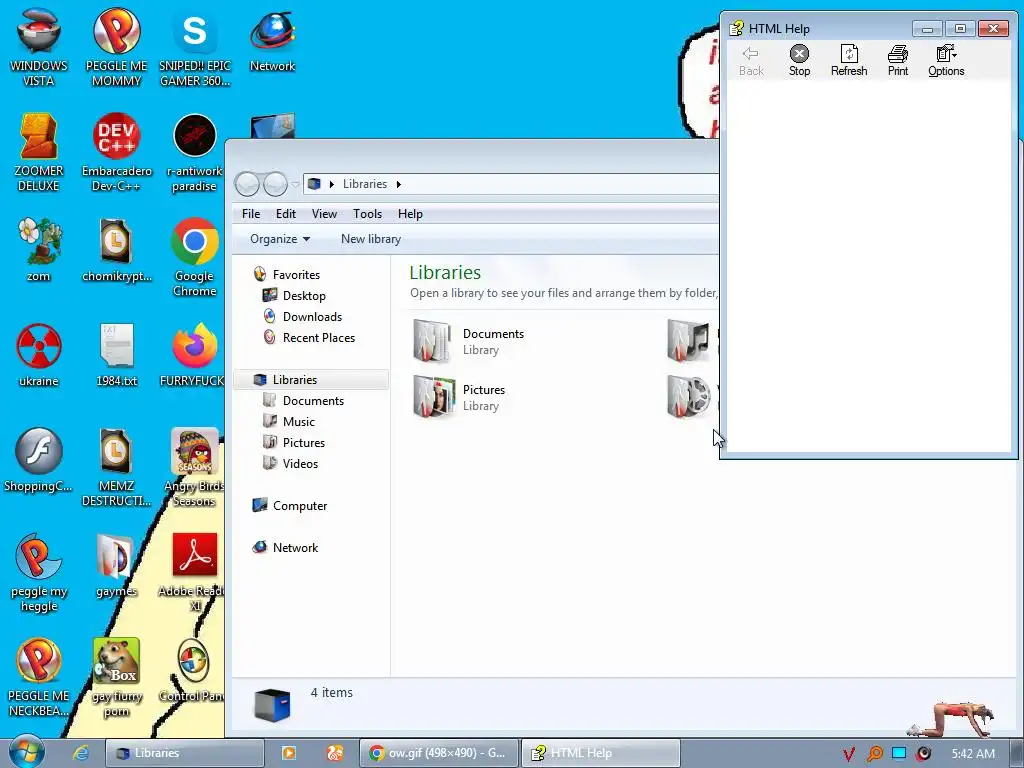Select the ShoppingC Flash desktop icon
The width and height of the screenshot is (1024, 768).
39,460
